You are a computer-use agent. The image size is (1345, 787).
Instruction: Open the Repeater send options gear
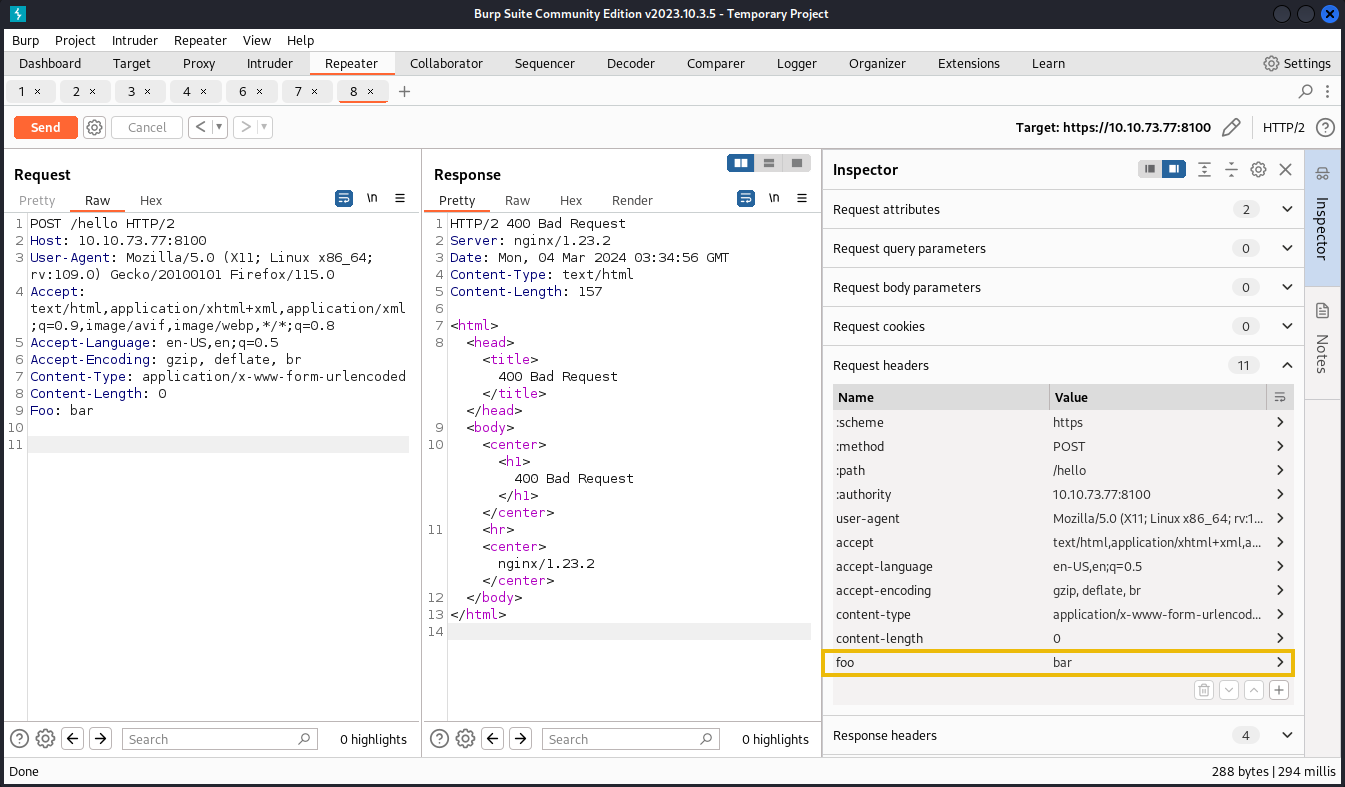click(x=95, y=127)
